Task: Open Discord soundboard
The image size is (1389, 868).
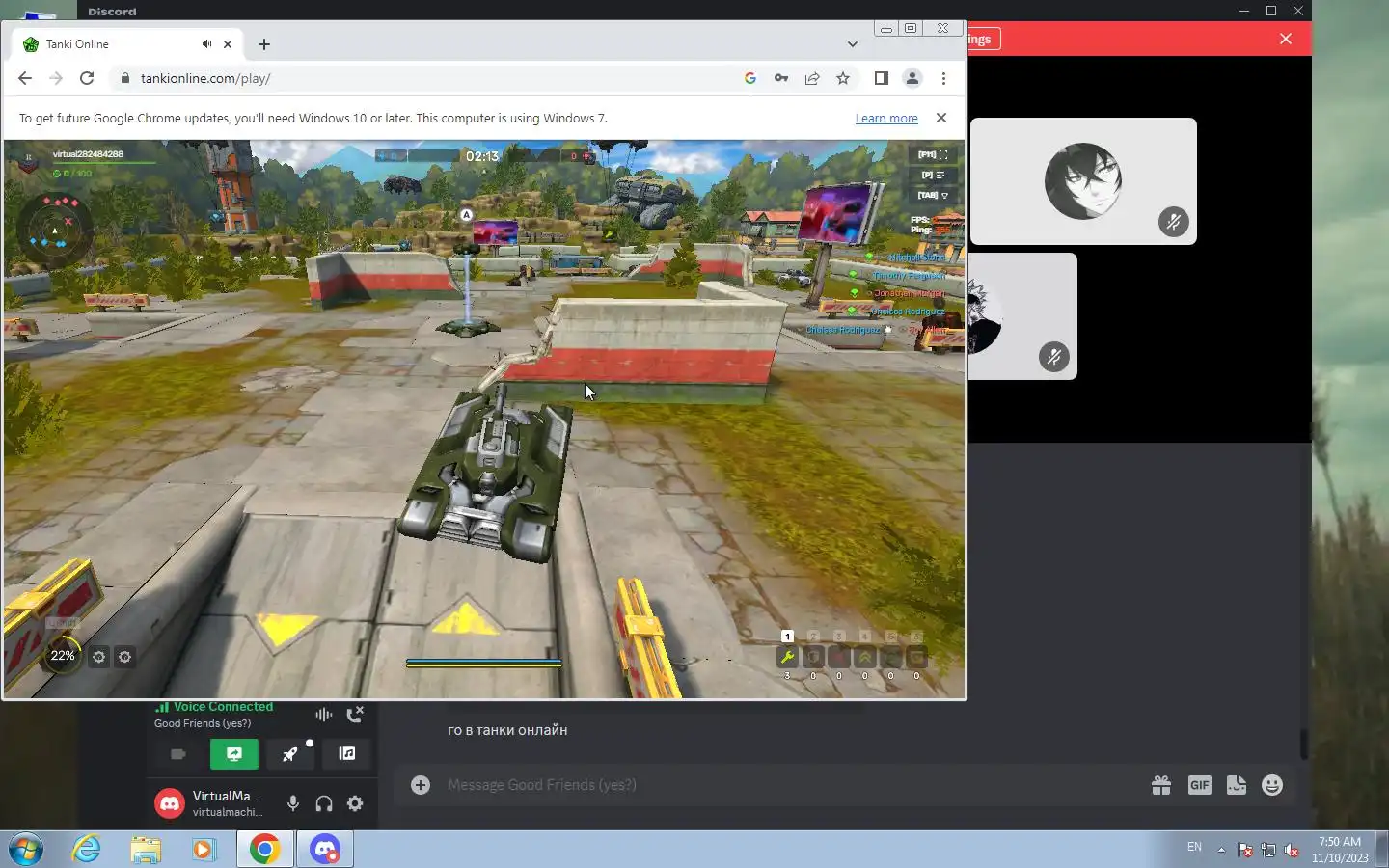Action: click(x=346, y=754)
